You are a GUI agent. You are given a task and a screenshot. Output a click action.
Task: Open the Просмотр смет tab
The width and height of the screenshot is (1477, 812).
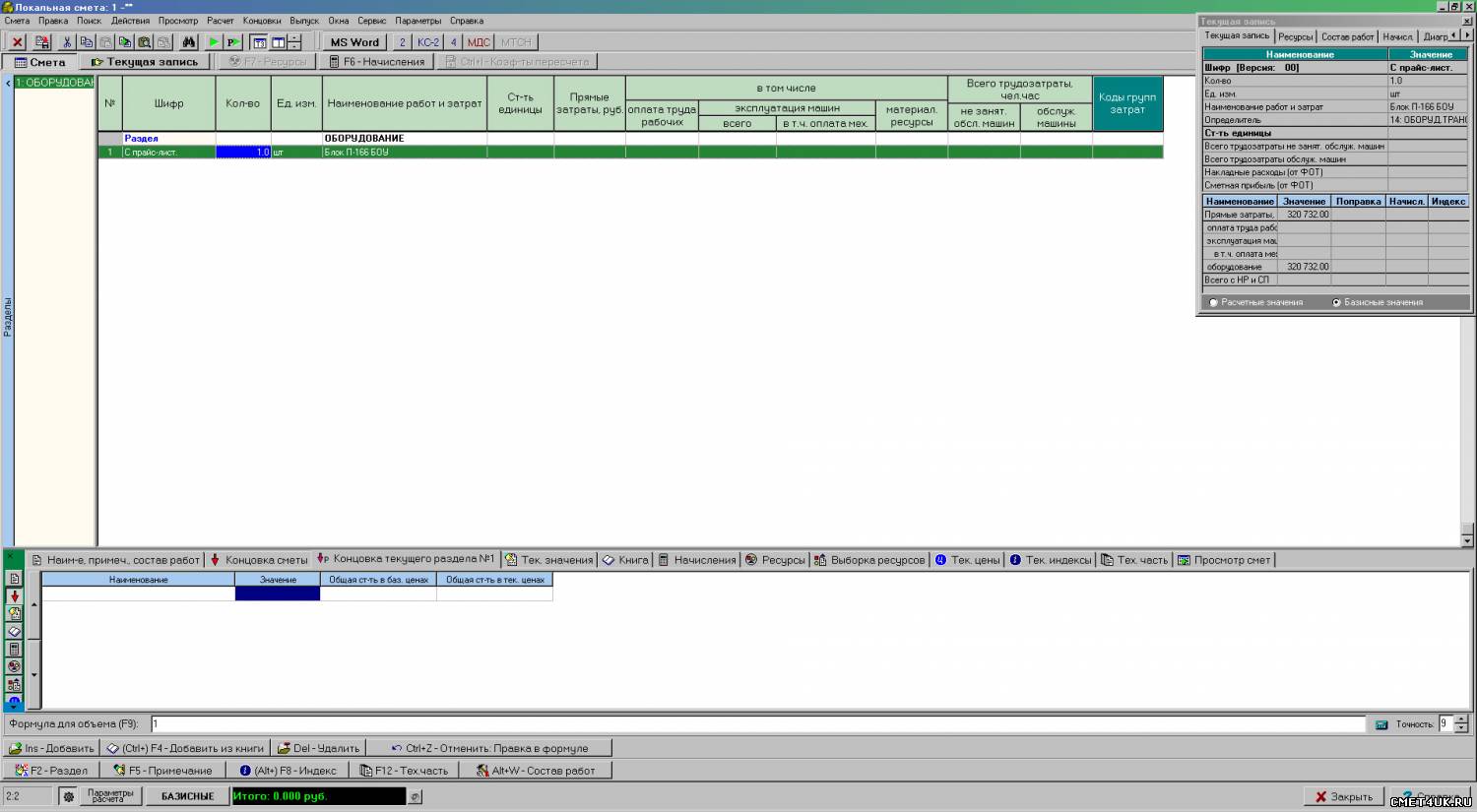pos(1224,560)
